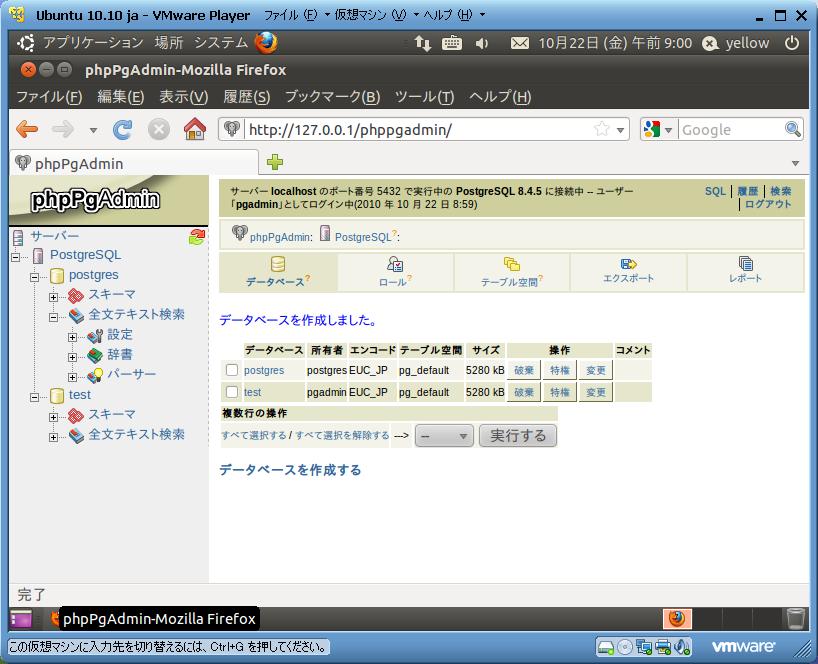Open the multi-row action dropdown
This screenshot has height=664, width=818.
point(444,436)
